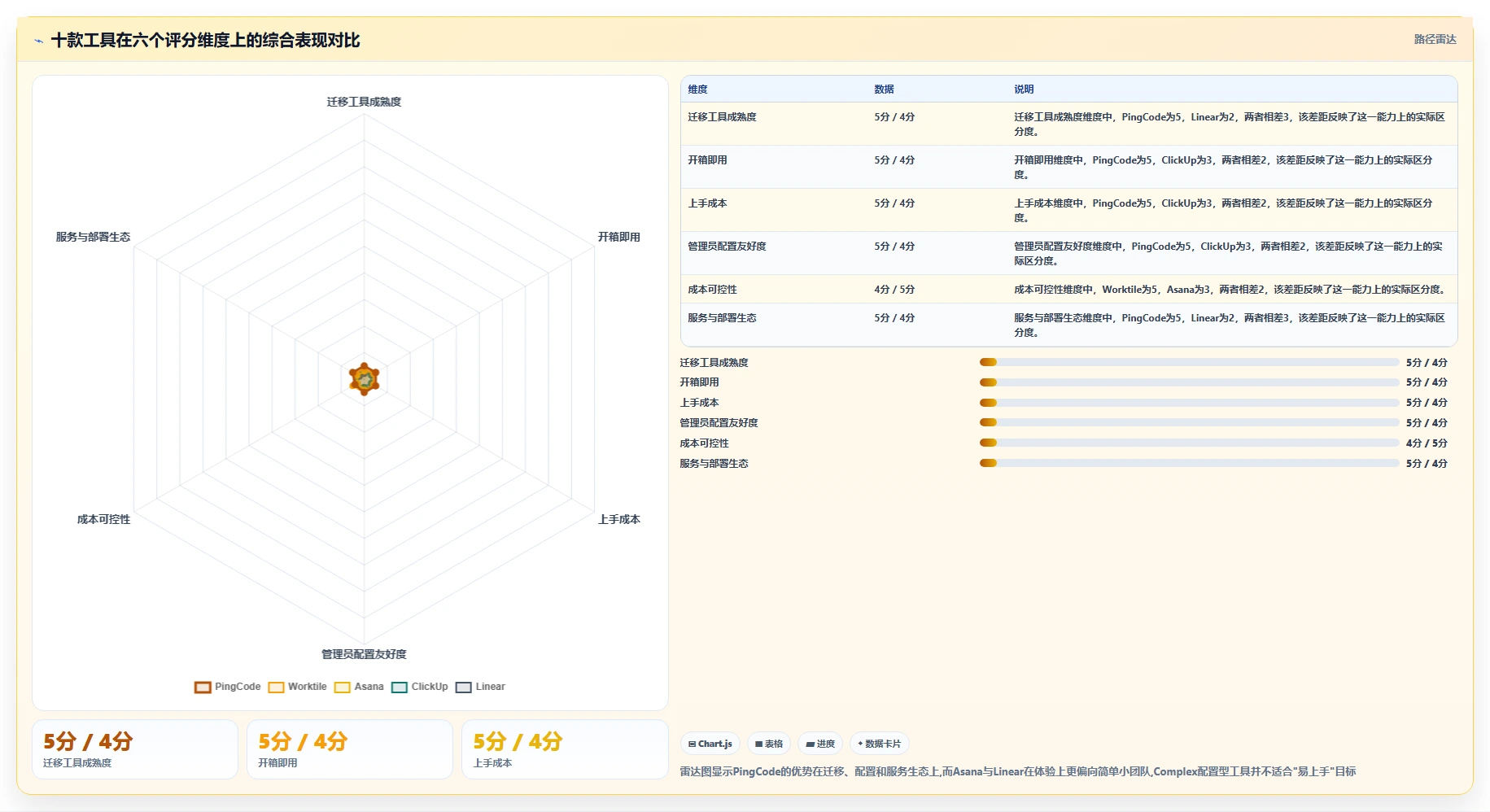Screen dimensions: 1490x812
Task: Toggle the Asana dataset in the legend
Action: click(359, 687)
